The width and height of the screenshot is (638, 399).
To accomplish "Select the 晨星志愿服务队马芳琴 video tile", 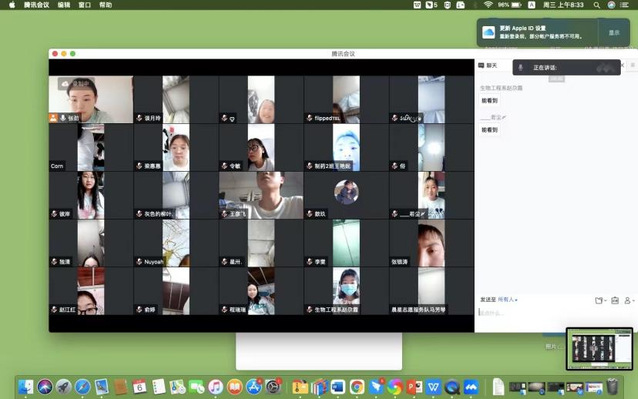I will click(431, 291).
